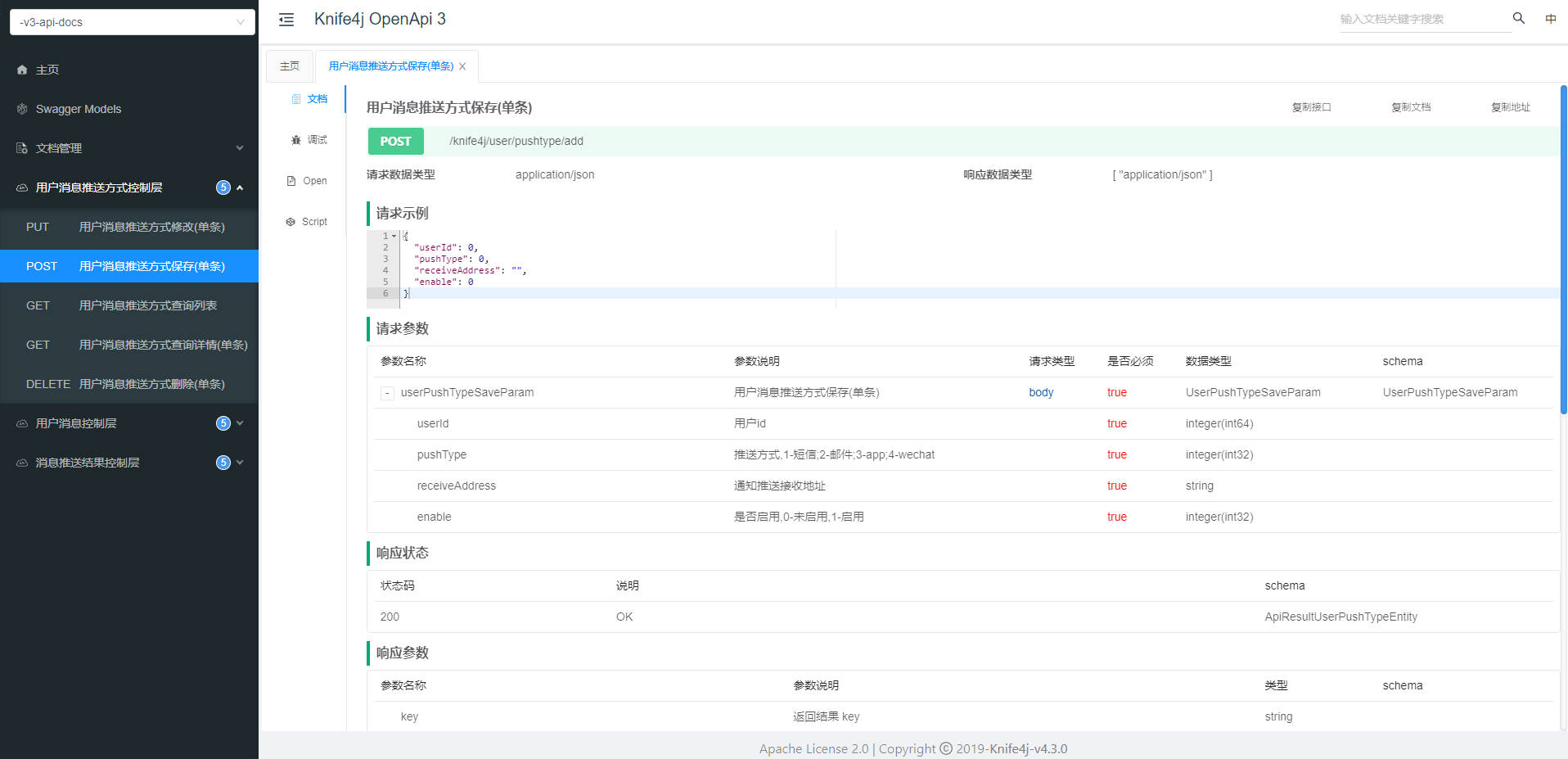Fold the JSON example at line 1
This screenshot has height=759, width=1568.
click(x=394, y=236)
